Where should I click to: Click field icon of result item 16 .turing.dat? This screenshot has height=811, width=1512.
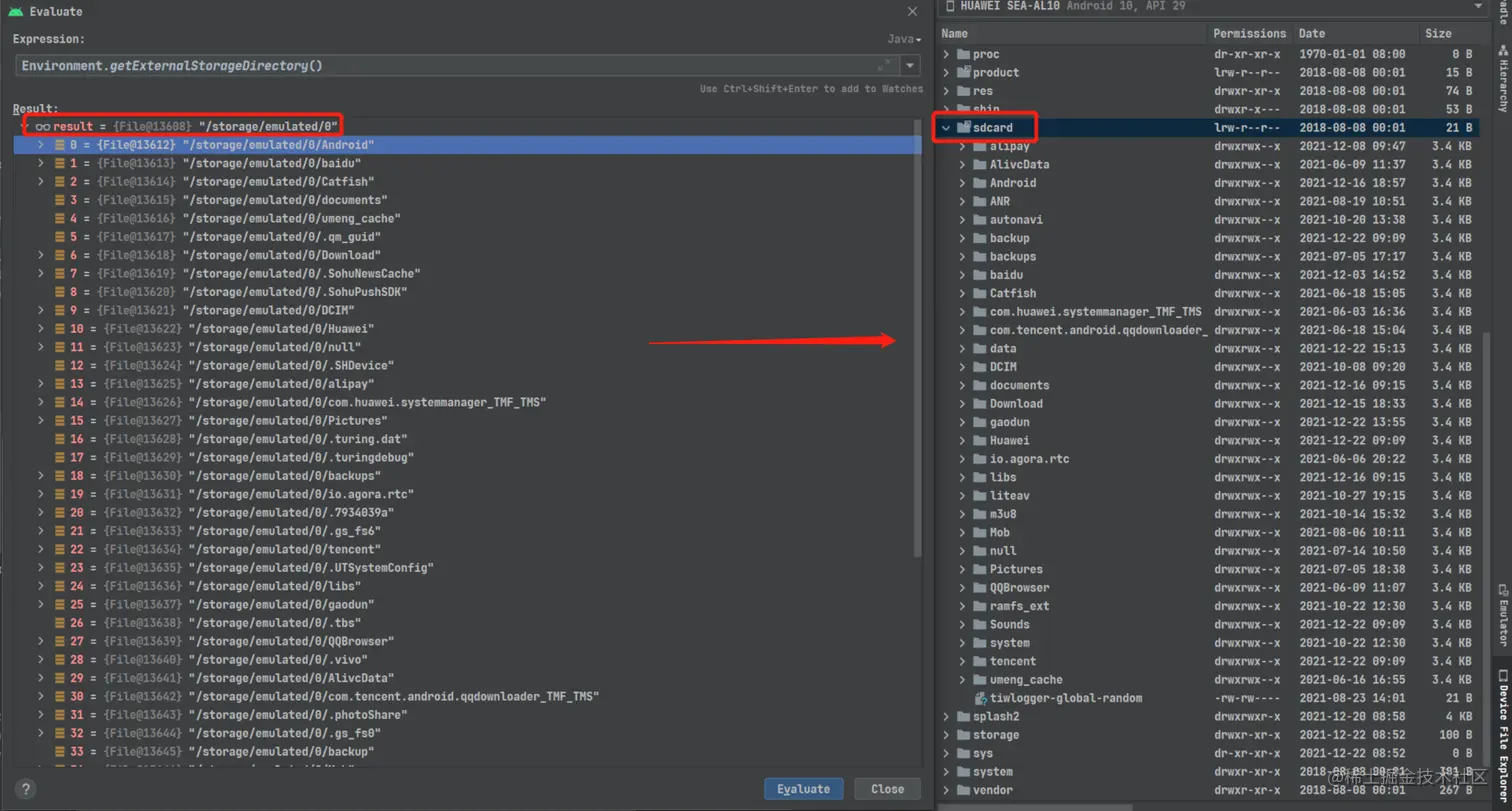click(60, 439)
